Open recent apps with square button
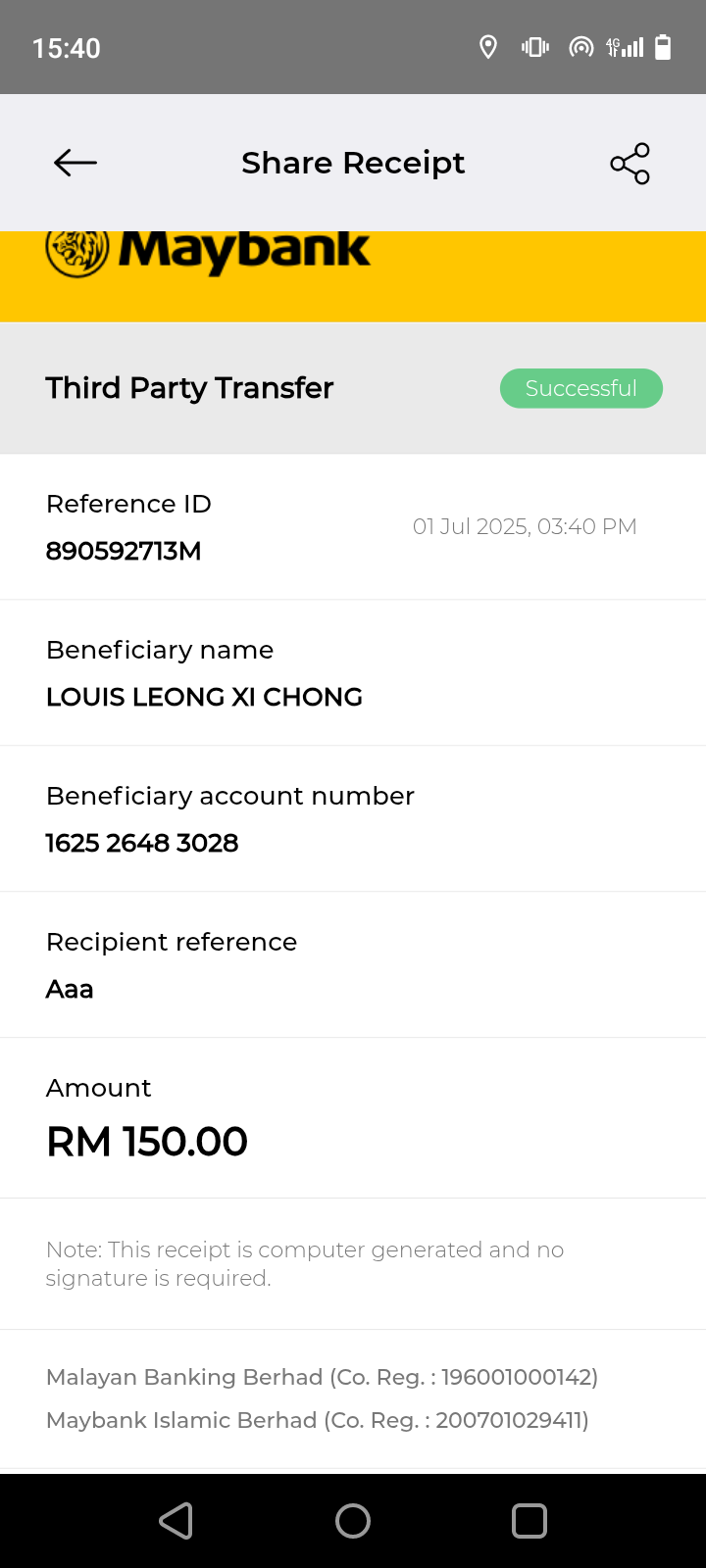 click(x=529, y=1521)
